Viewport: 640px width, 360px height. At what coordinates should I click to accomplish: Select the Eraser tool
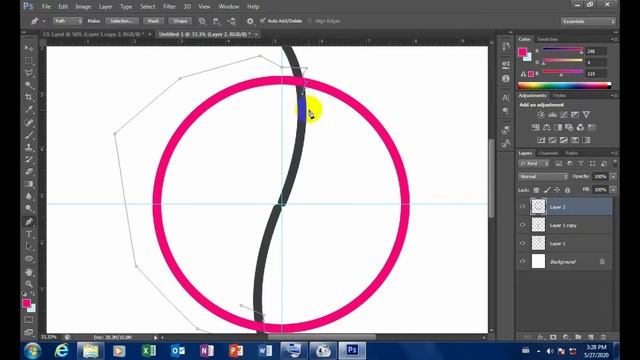coord(29,171)
